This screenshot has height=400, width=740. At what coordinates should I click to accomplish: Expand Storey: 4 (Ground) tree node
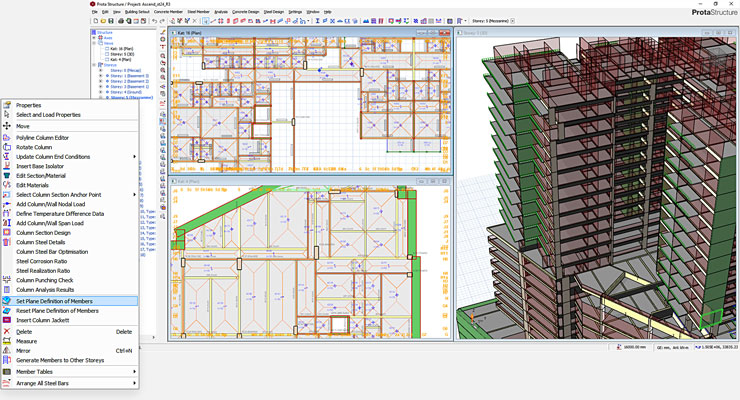tap(101, 92)
